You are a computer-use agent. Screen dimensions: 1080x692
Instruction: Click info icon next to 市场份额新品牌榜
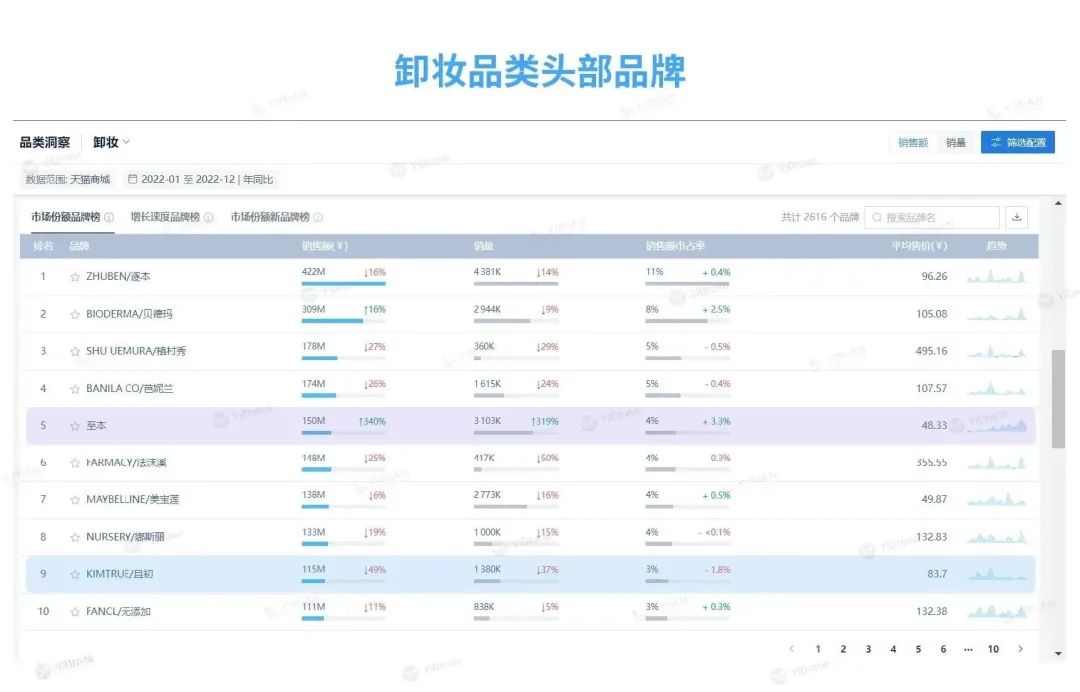point(318,218)
